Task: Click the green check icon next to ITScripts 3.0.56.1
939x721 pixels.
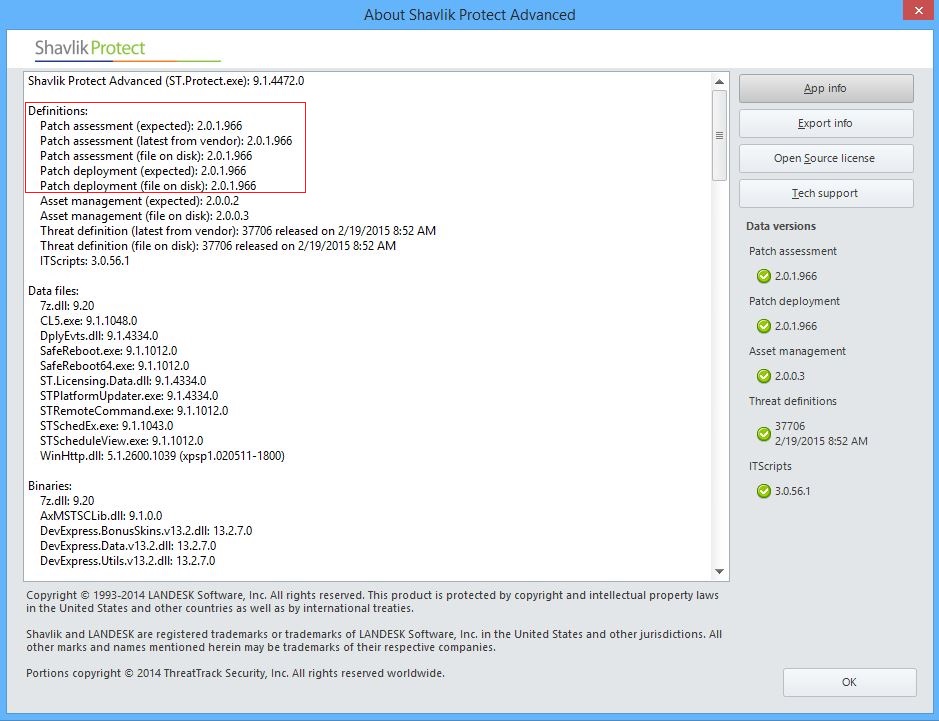Action: coord(761,491)
